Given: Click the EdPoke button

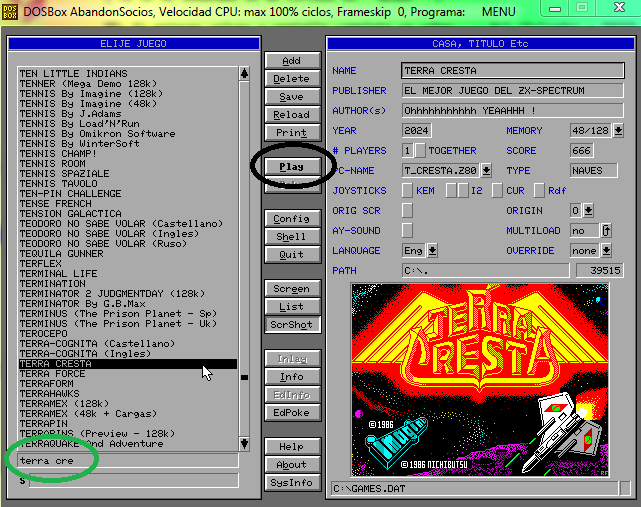Looking at the screenshot, I should (x=292, y=413).
